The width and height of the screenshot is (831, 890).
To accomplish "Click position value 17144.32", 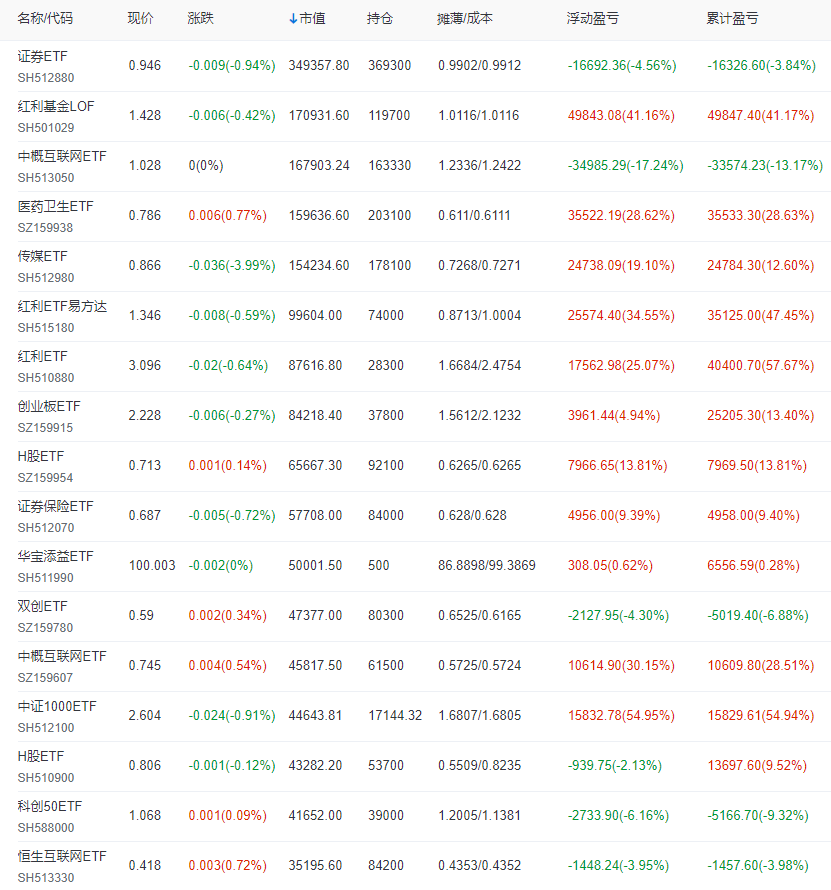I will point(395,715).
